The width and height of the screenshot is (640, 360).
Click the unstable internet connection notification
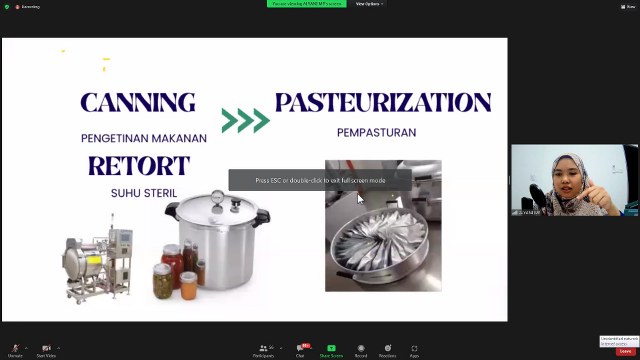(x=619, y=341)
